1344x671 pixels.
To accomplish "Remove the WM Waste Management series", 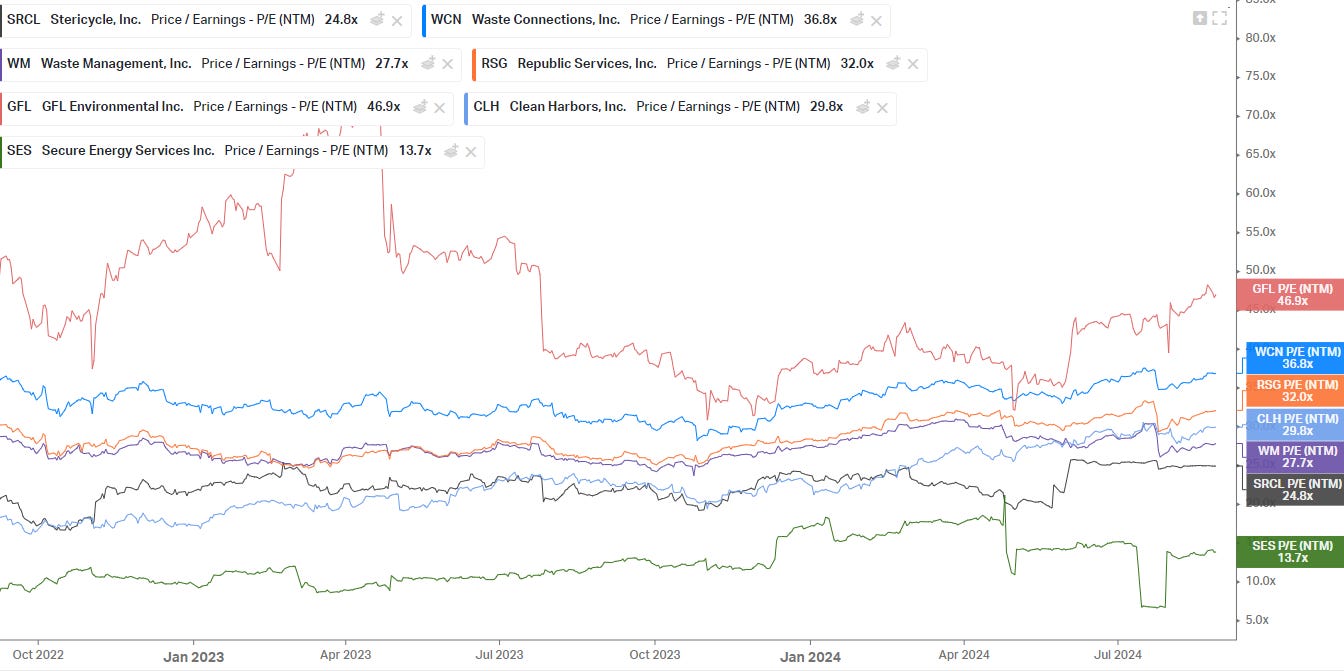I will 447,64.
